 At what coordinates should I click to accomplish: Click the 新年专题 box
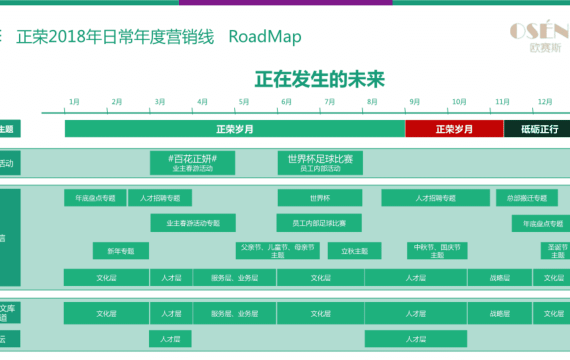pos(121,251)
